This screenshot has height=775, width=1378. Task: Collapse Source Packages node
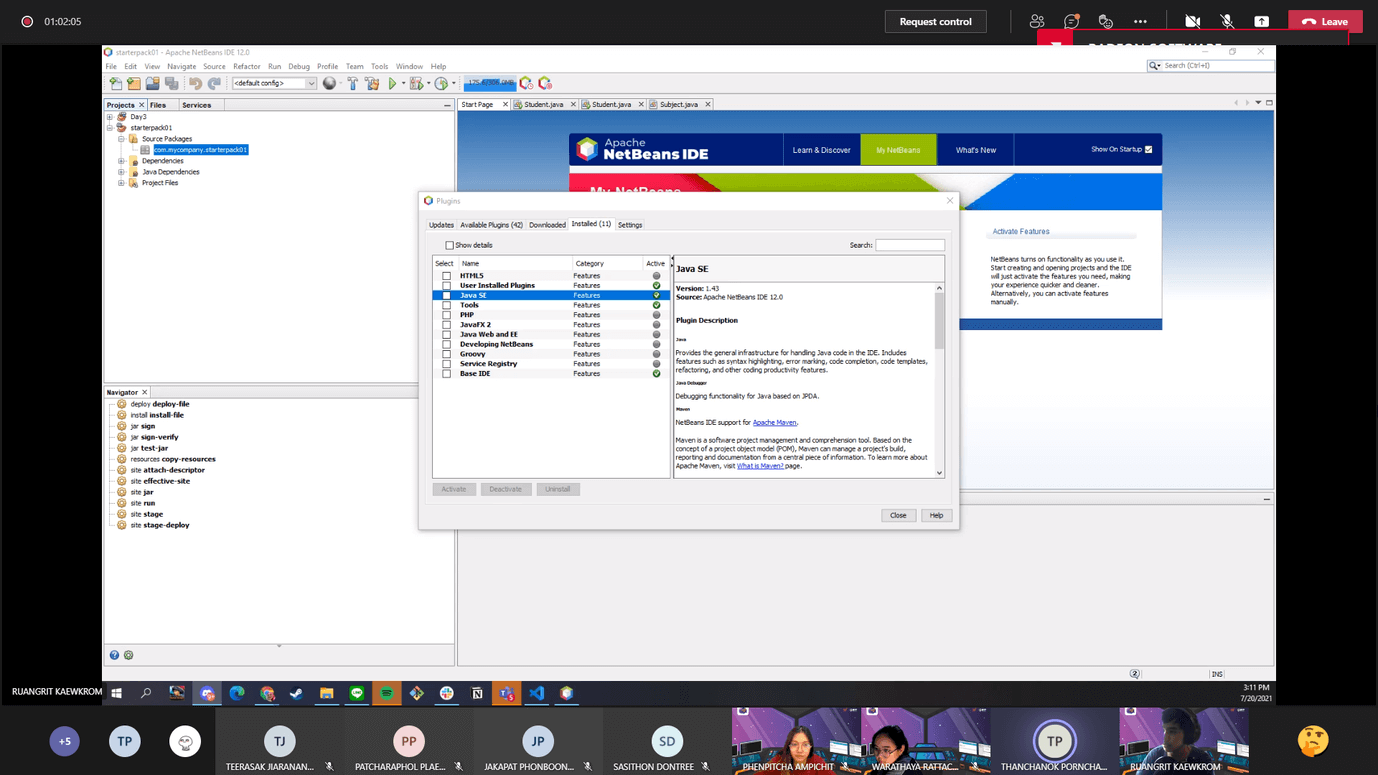pyautogui.click(x=121, y=139)
